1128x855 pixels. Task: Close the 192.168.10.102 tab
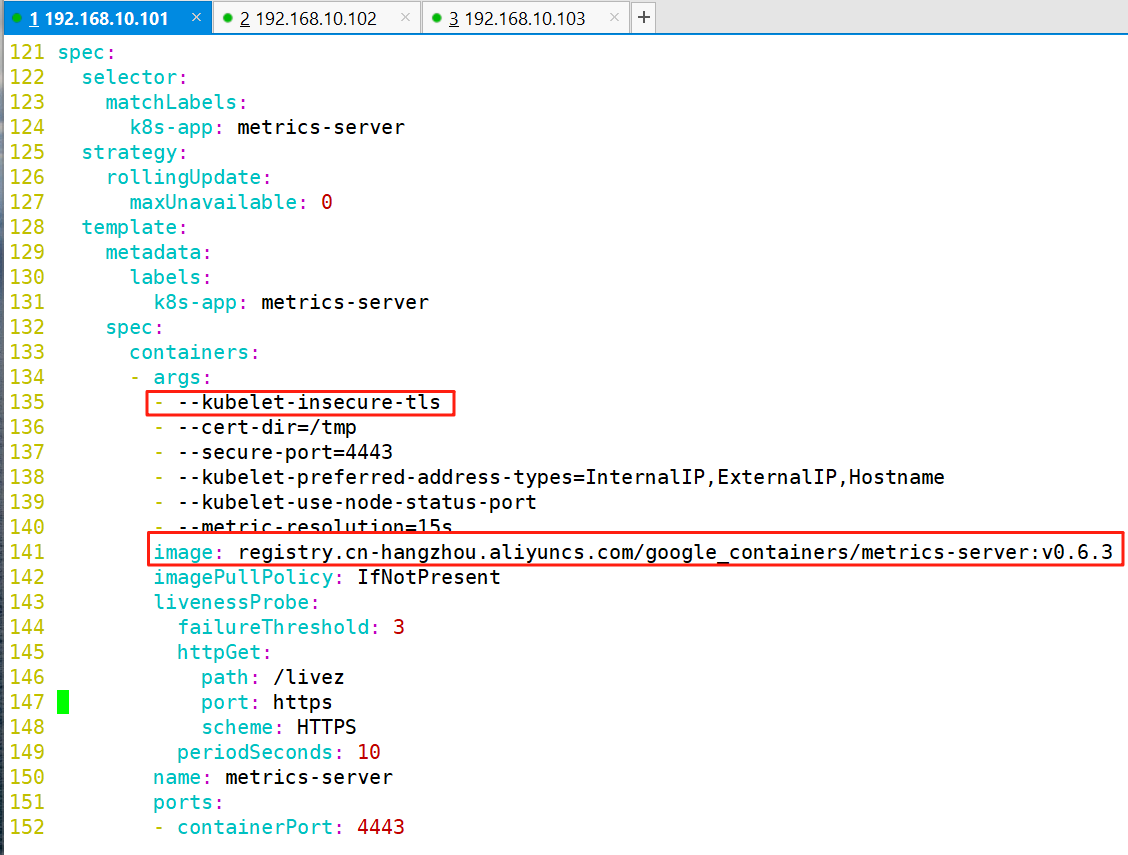(406, 17)
